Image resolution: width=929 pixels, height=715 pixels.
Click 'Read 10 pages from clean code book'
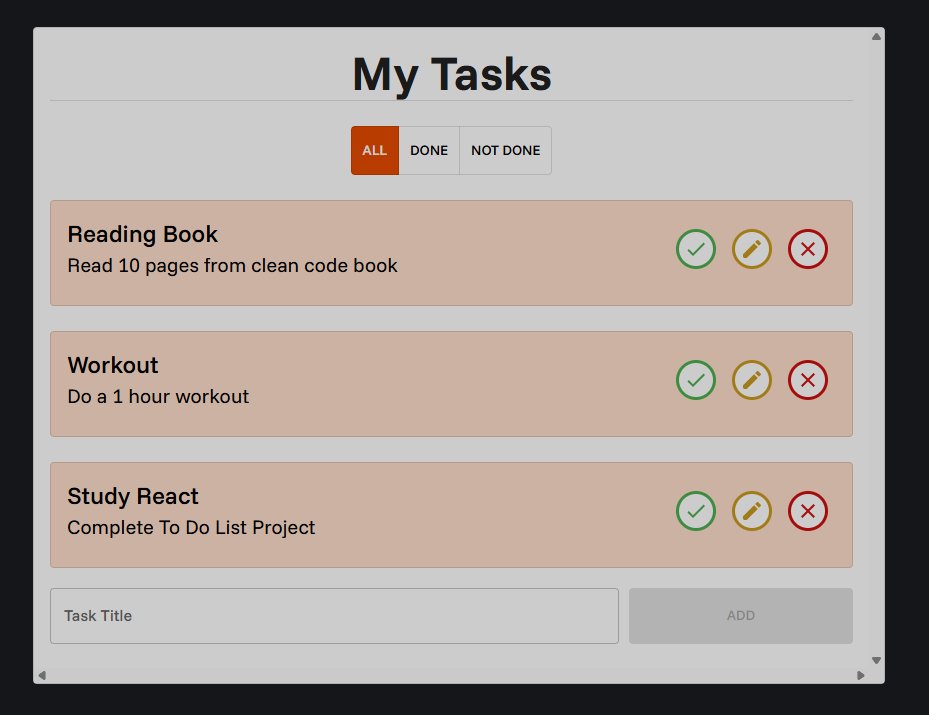point(232,266)
